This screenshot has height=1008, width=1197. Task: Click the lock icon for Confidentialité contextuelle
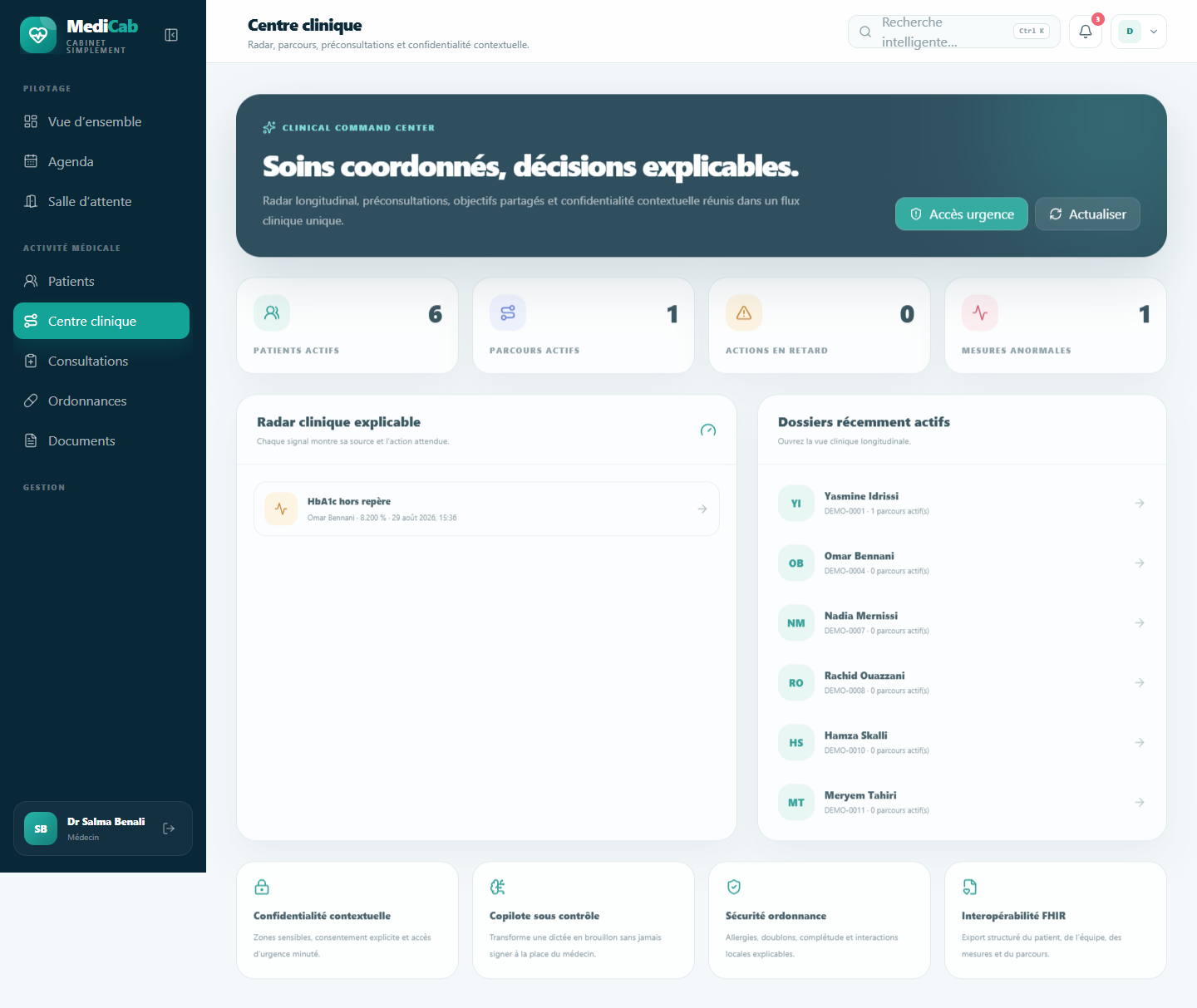point(262,887)
